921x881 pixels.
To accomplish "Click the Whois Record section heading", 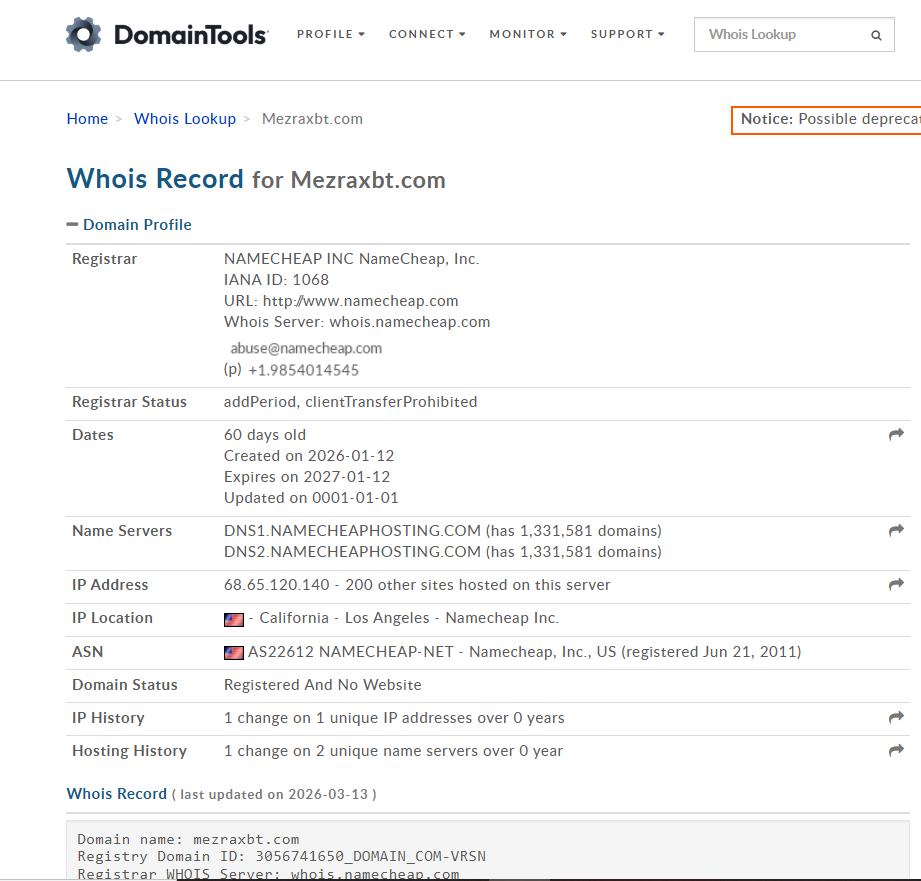I will (117, 793).
